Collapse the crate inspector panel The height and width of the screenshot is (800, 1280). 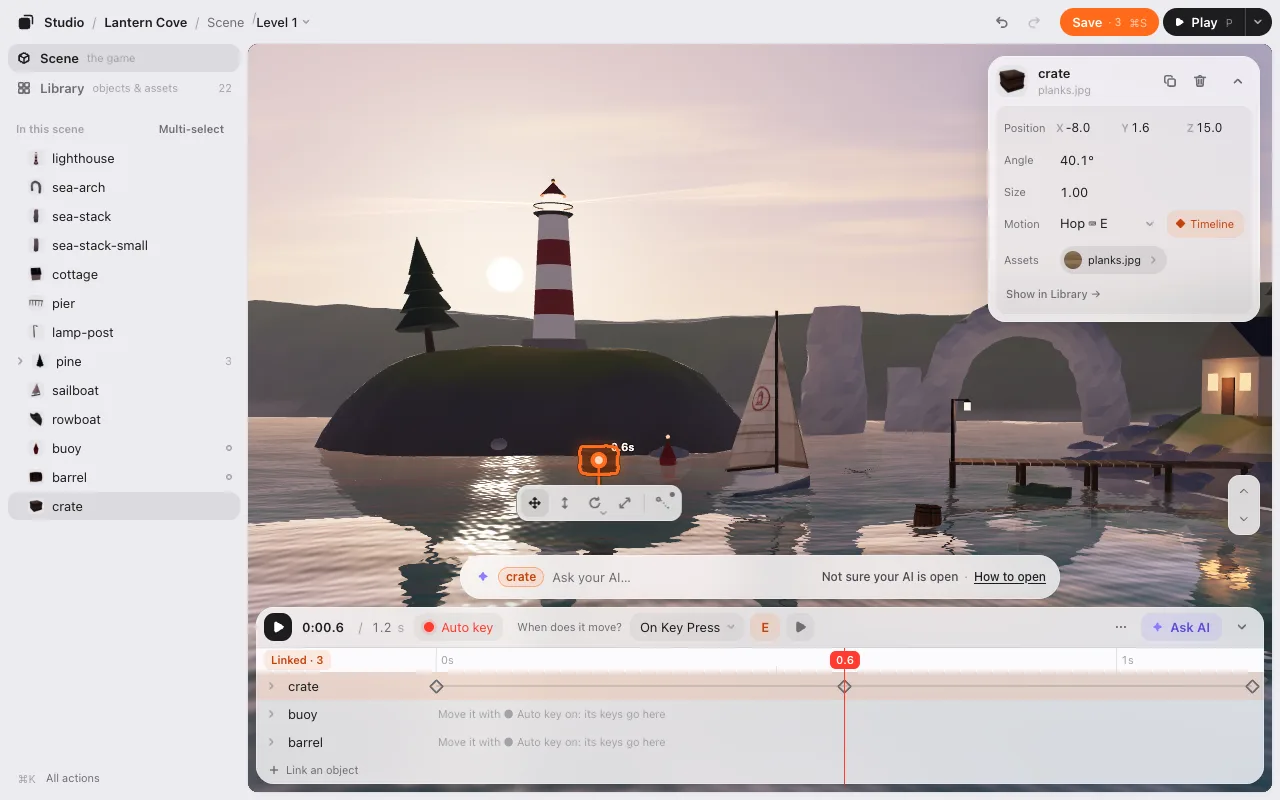(1237, 81)
